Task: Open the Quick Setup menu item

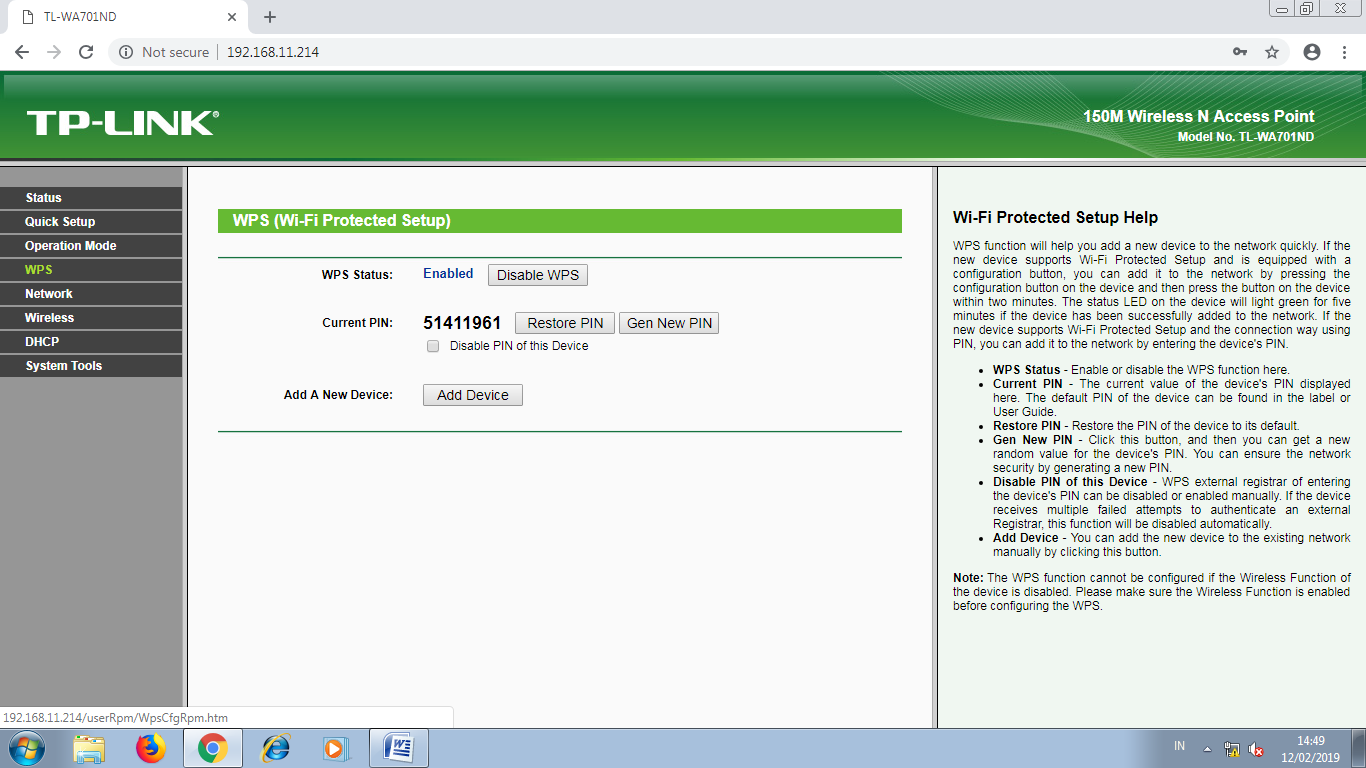Action: pos(91,222)
